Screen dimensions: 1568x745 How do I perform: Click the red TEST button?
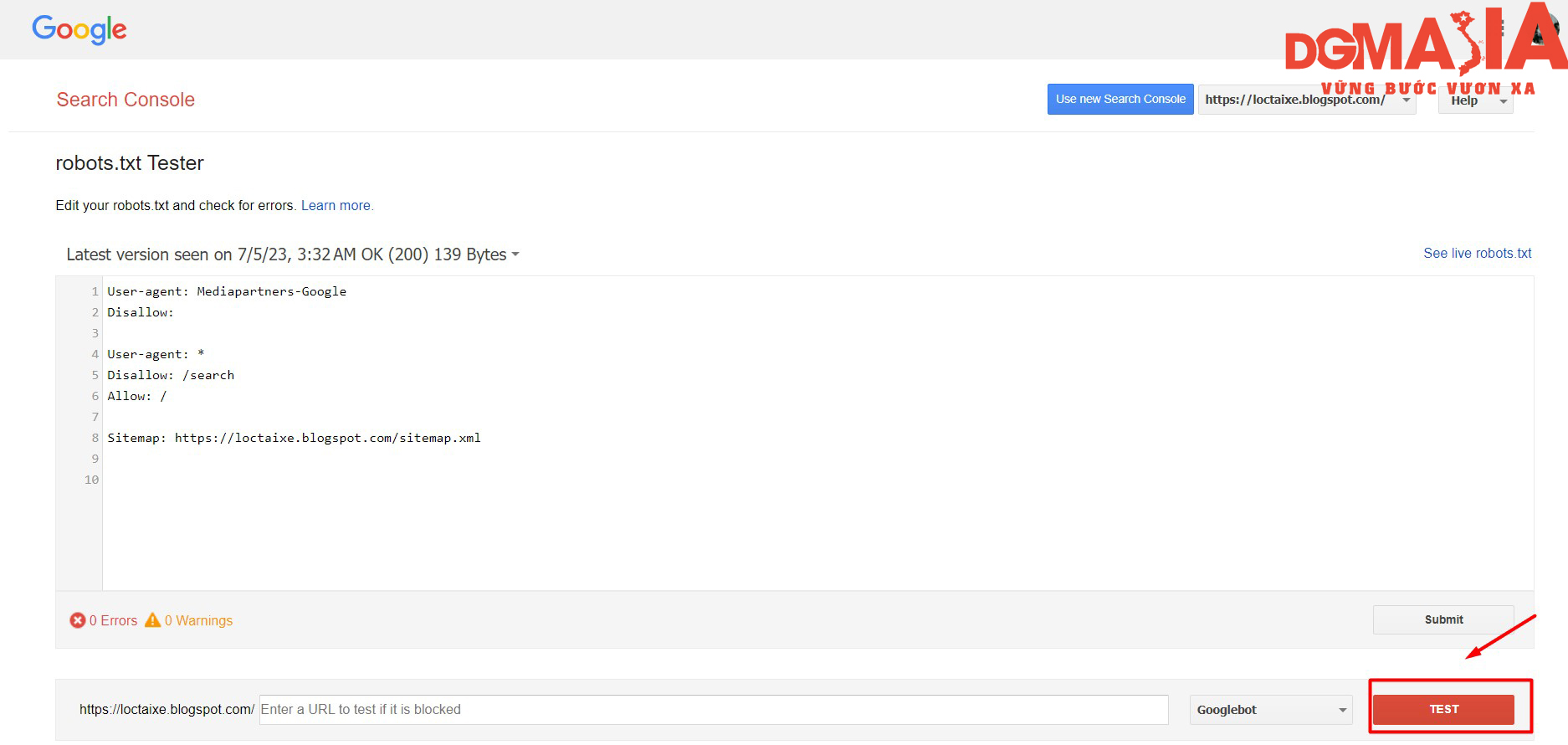point(1443,709)
